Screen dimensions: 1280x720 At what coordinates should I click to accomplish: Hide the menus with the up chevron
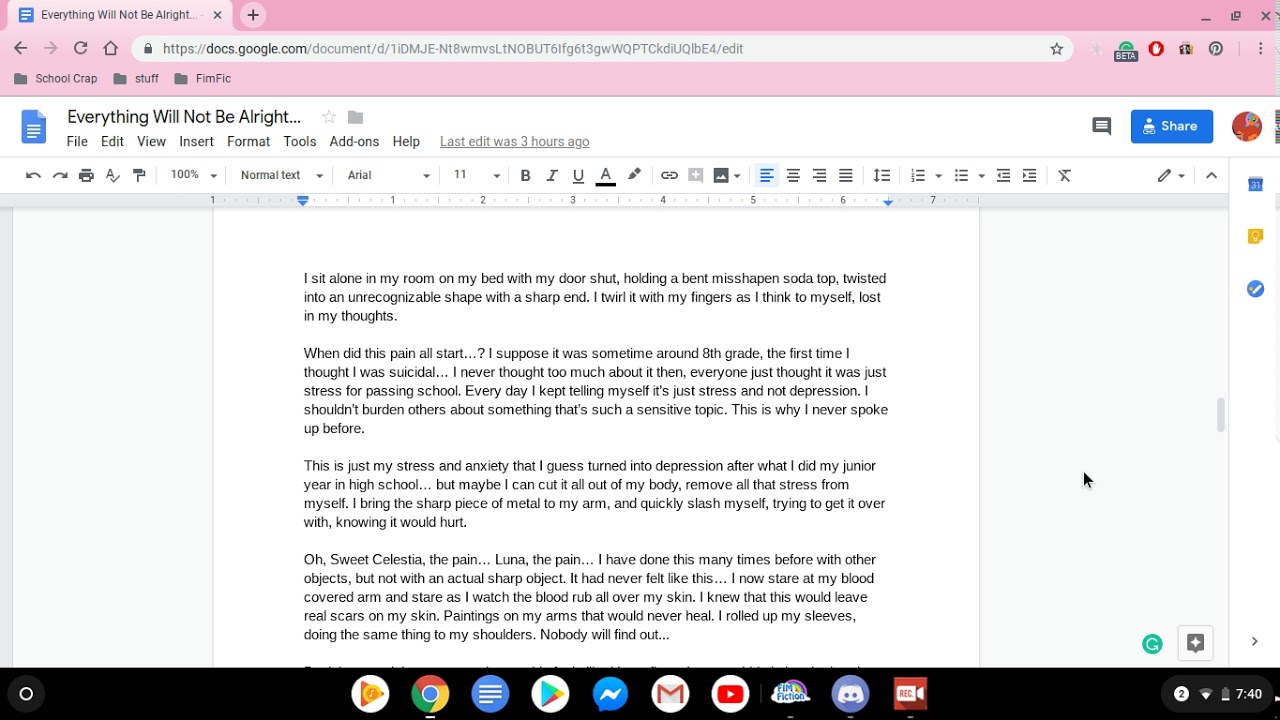[x=1211, y=175]
